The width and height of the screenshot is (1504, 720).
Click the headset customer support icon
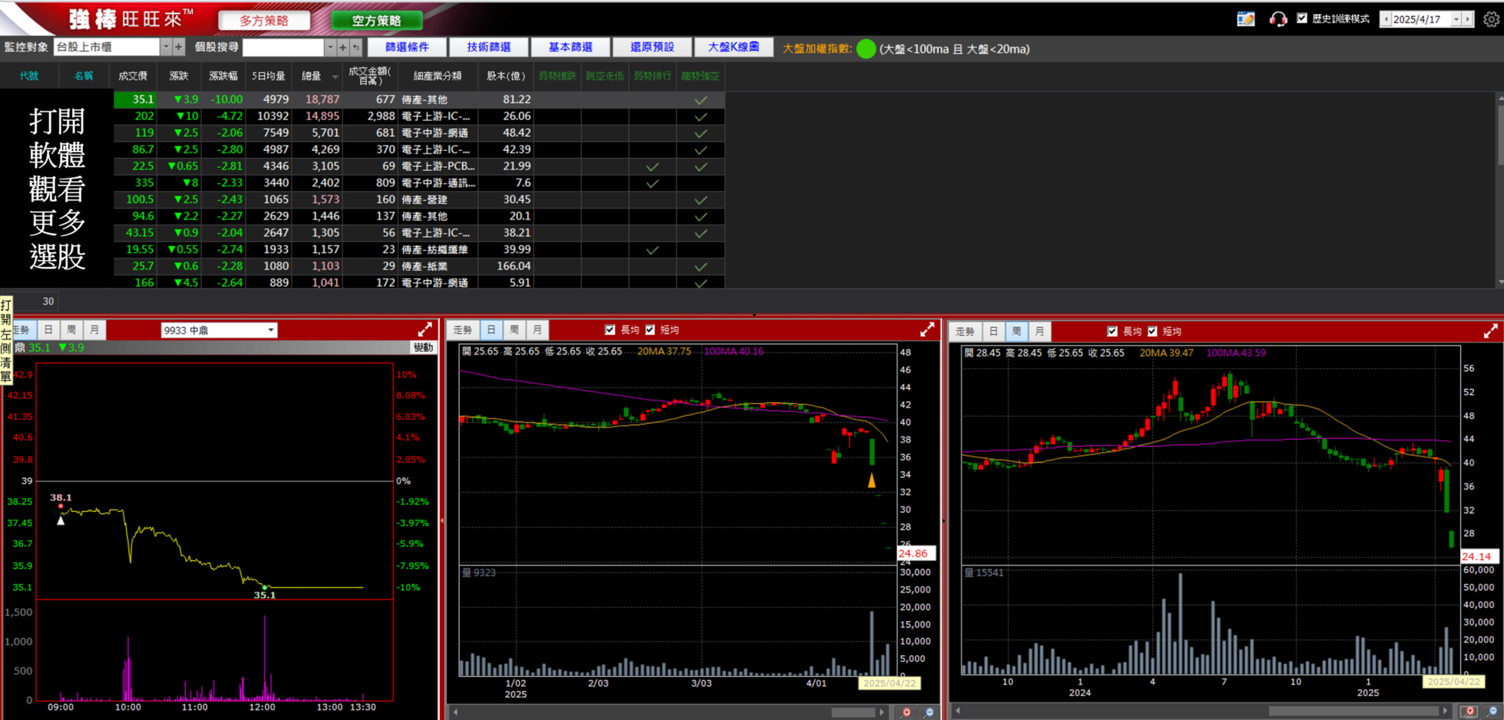click(1277, 19)
